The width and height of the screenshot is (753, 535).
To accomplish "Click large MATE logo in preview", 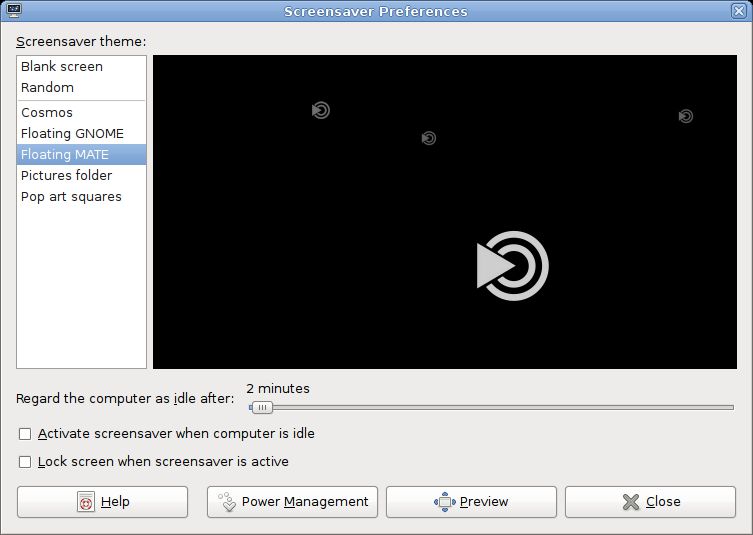I will (512, 266).
